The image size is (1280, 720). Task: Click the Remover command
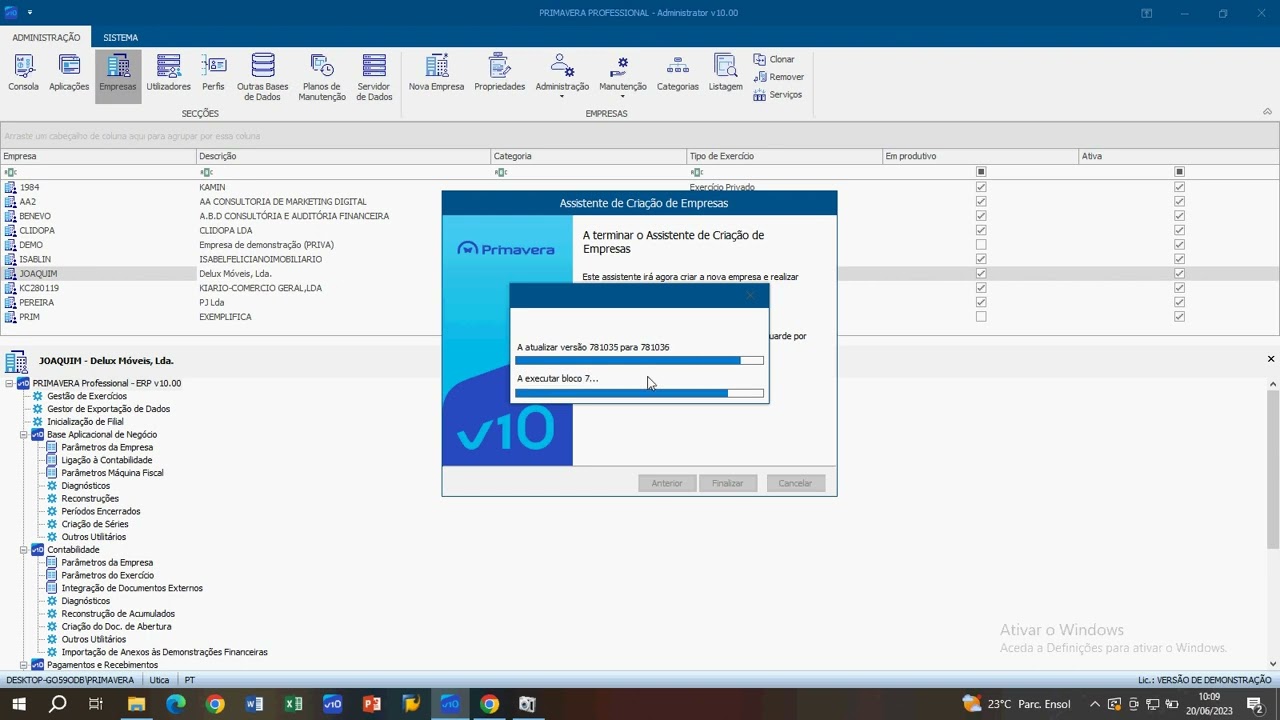click(x=779, y=77)
